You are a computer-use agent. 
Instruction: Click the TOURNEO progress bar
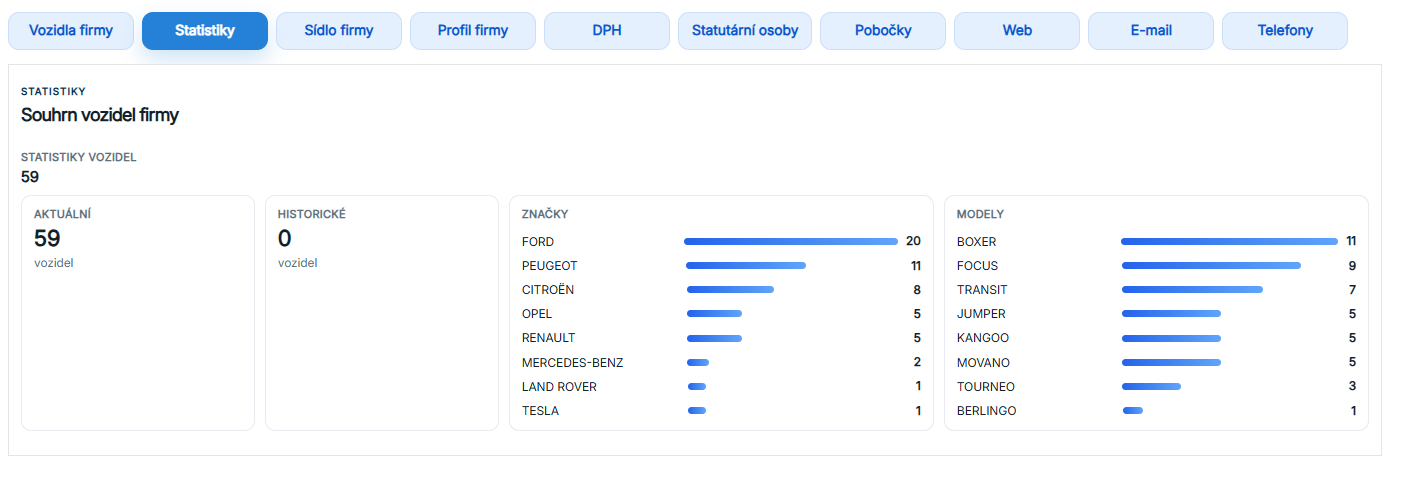(1151, 386)
